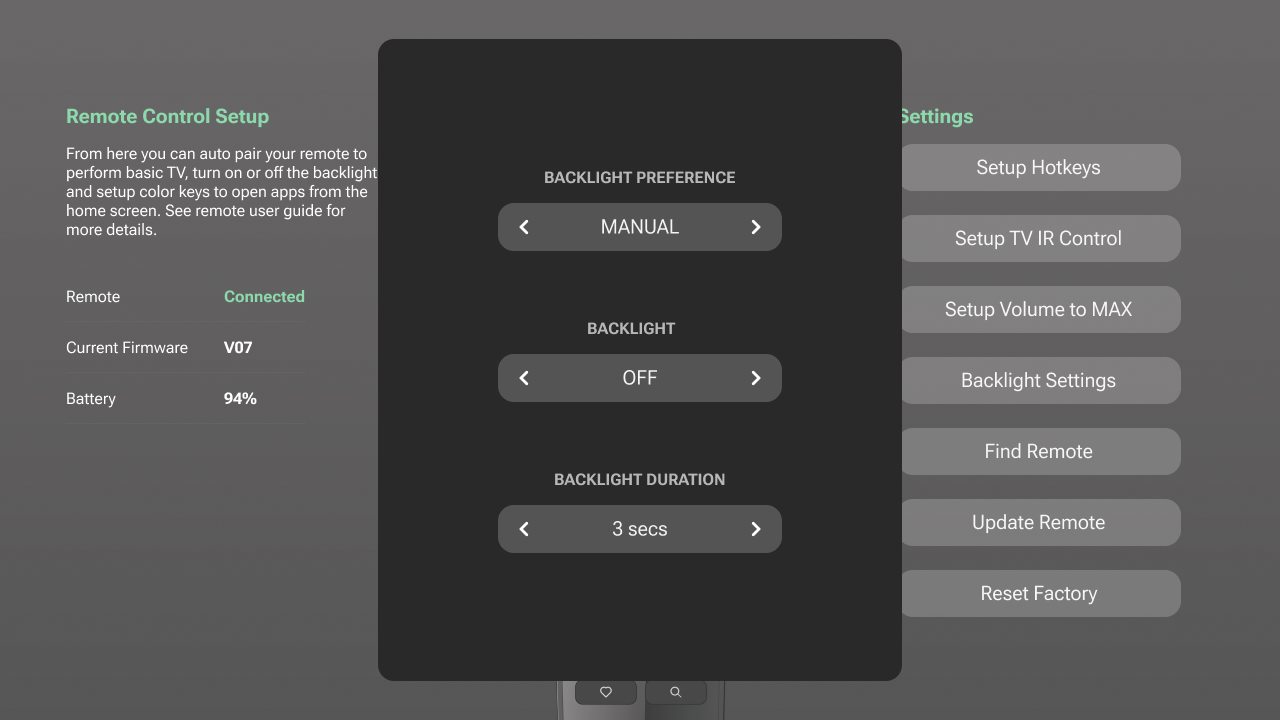Open Backlight Settings

tap(1039, 380)
